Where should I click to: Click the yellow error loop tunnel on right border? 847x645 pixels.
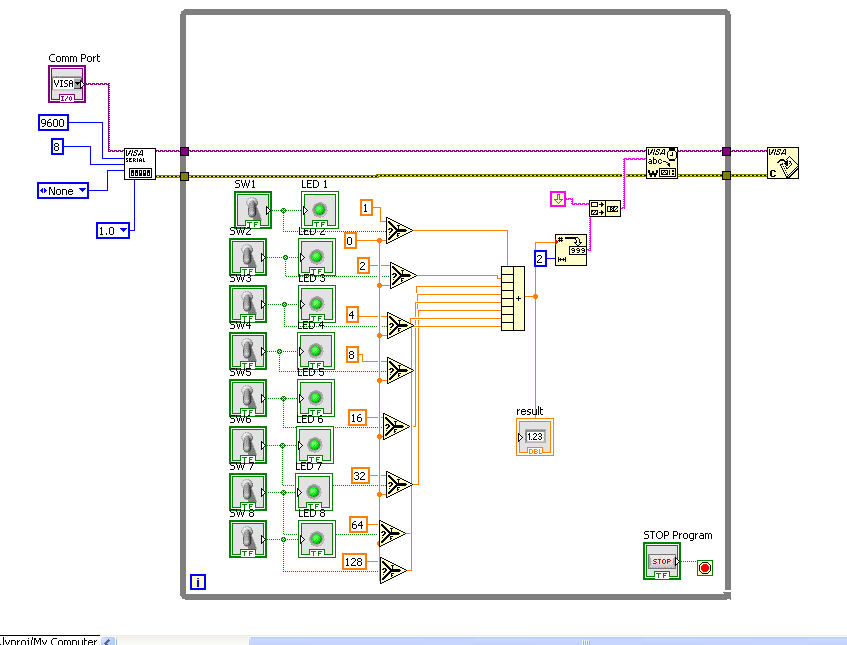[727, 176]
